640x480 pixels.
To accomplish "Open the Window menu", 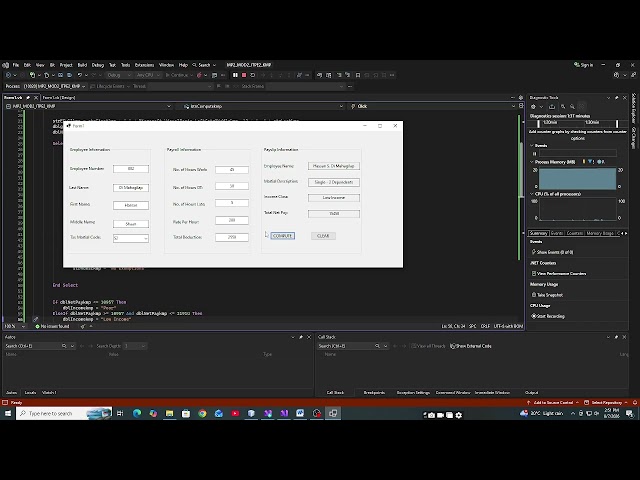I will click(166, 65).
